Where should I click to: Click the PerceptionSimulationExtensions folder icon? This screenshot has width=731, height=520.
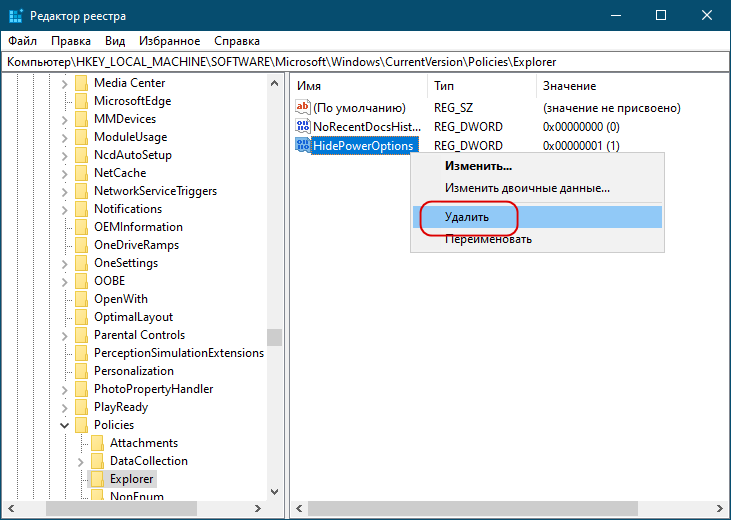(x=81, y=353)
